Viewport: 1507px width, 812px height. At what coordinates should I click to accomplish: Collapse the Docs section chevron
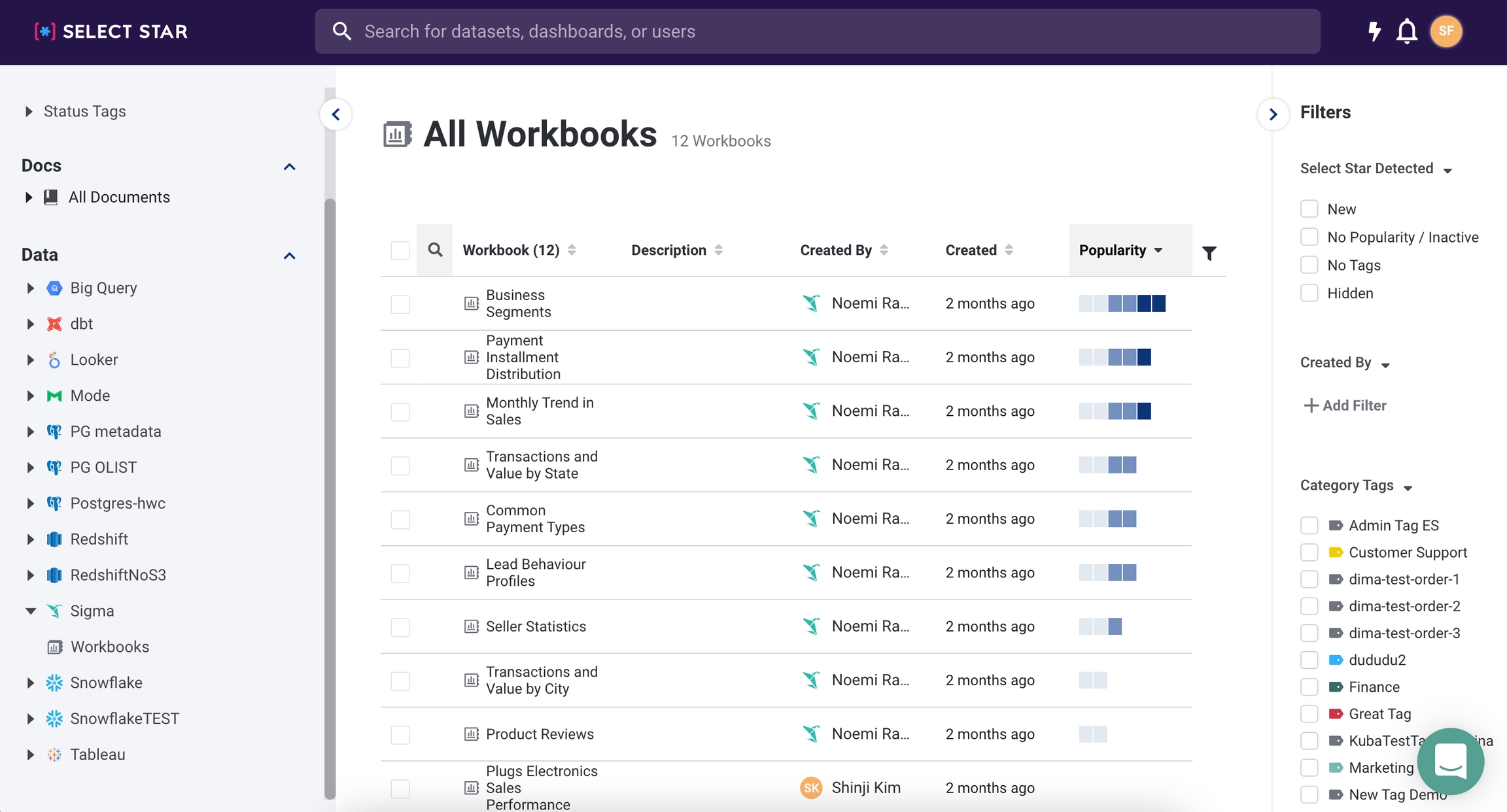tap(289, 166)
